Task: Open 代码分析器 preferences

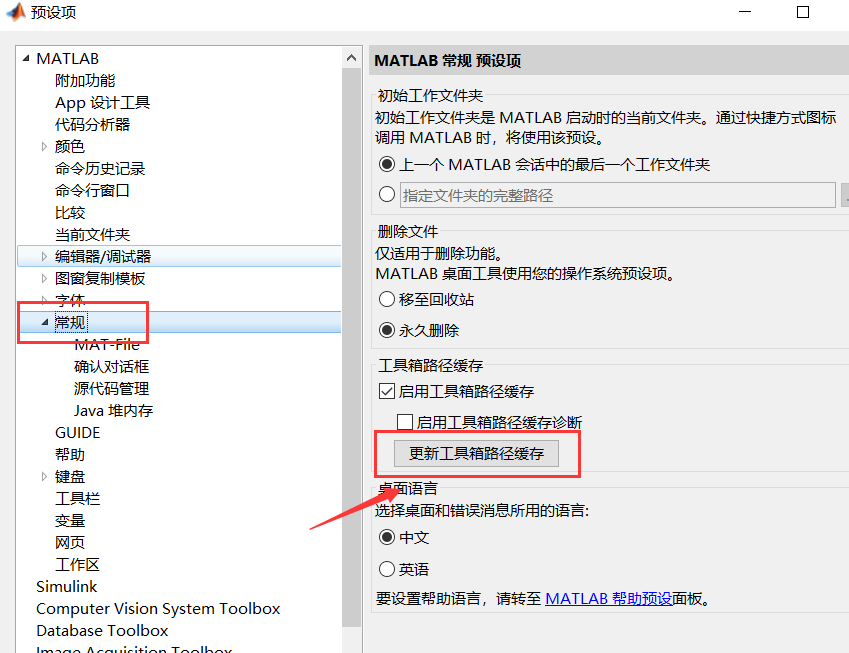Action: 93,125
